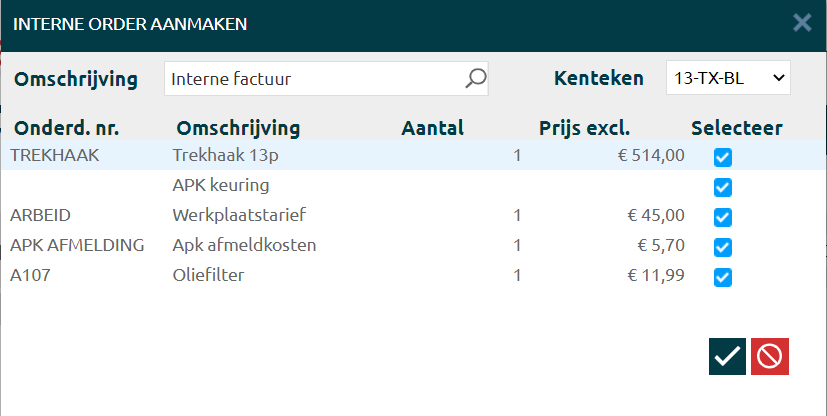Select the A107 part number cell
Image resolution: width=827 pixels, height=416 pixels.
tap(30, 275)
